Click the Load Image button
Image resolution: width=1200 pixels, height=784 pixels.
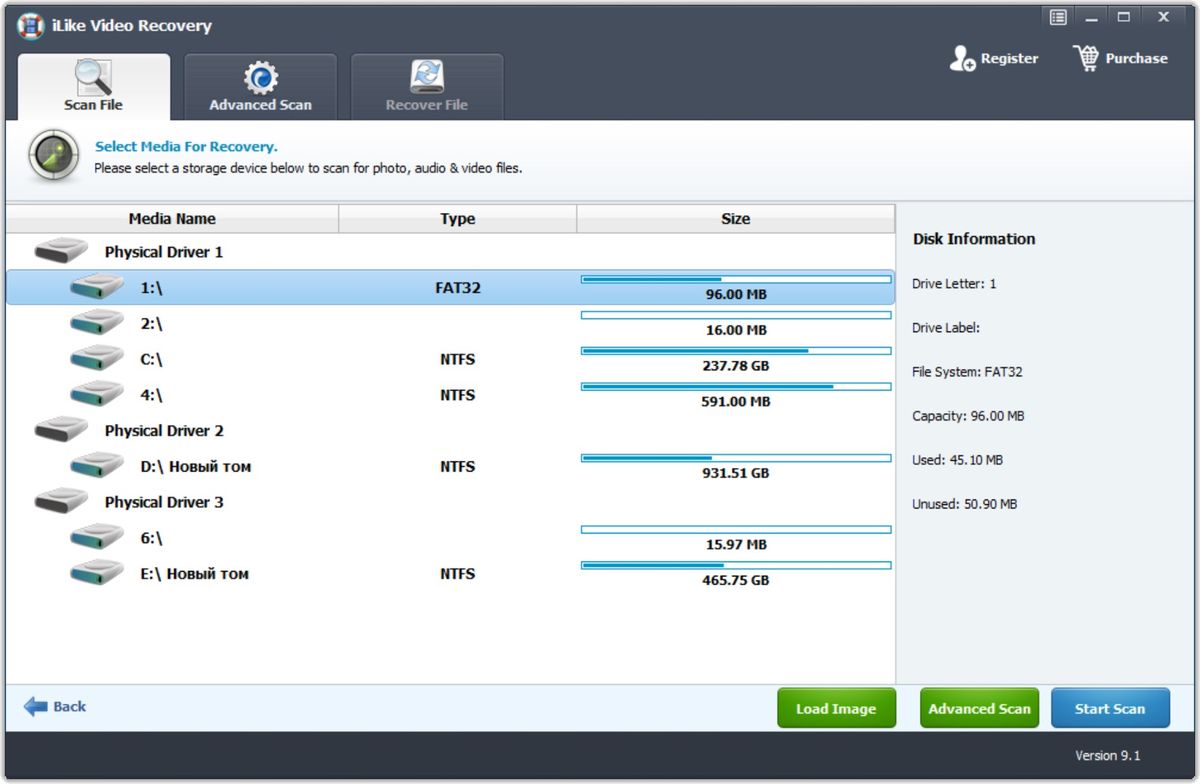(x=836, y=707)
